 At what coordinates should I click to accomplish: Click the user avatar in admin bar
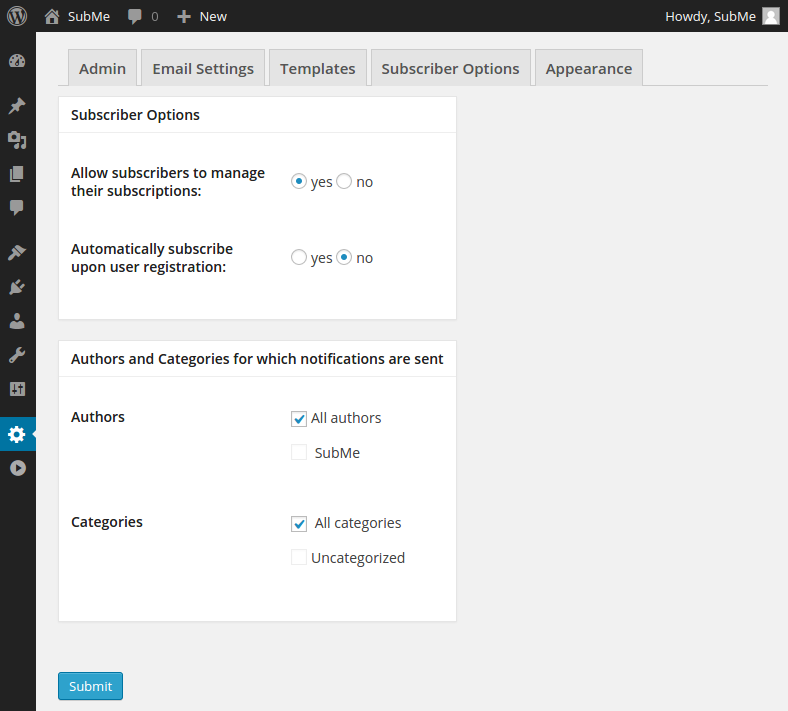pos(770,16)
